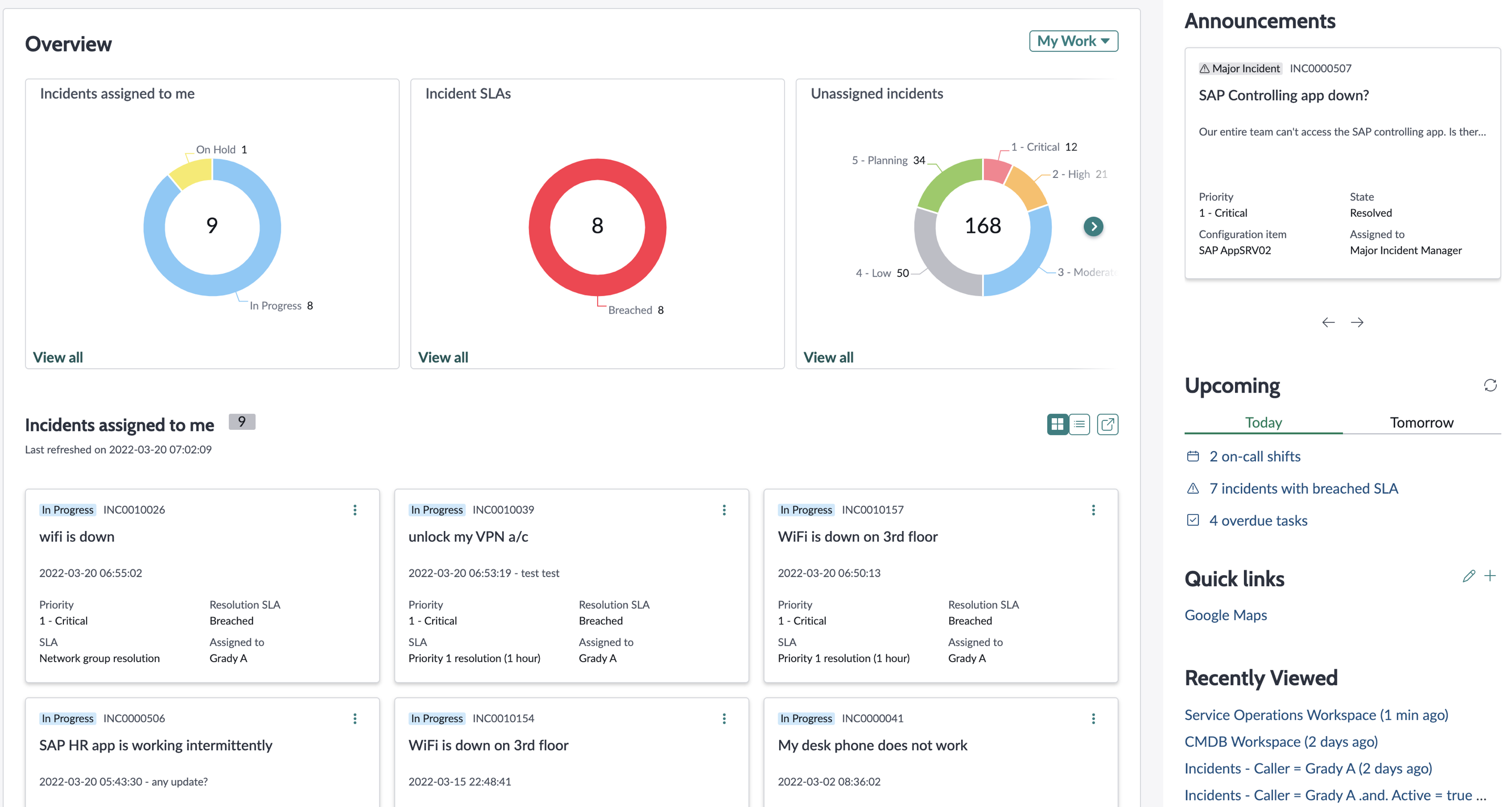Add a new quick link
The height and width of the screenshot is (807, 1512).
[1490, 576]
